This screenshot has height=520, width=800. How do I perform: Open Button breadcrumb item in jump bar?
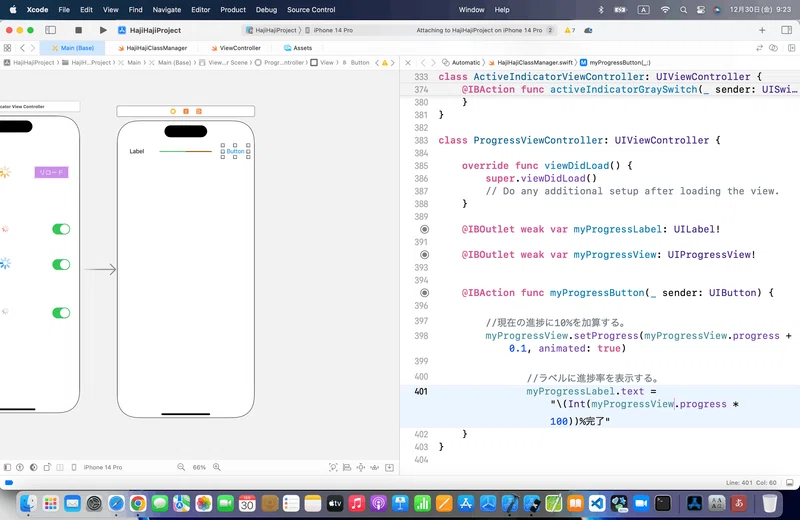coord(356,63)
